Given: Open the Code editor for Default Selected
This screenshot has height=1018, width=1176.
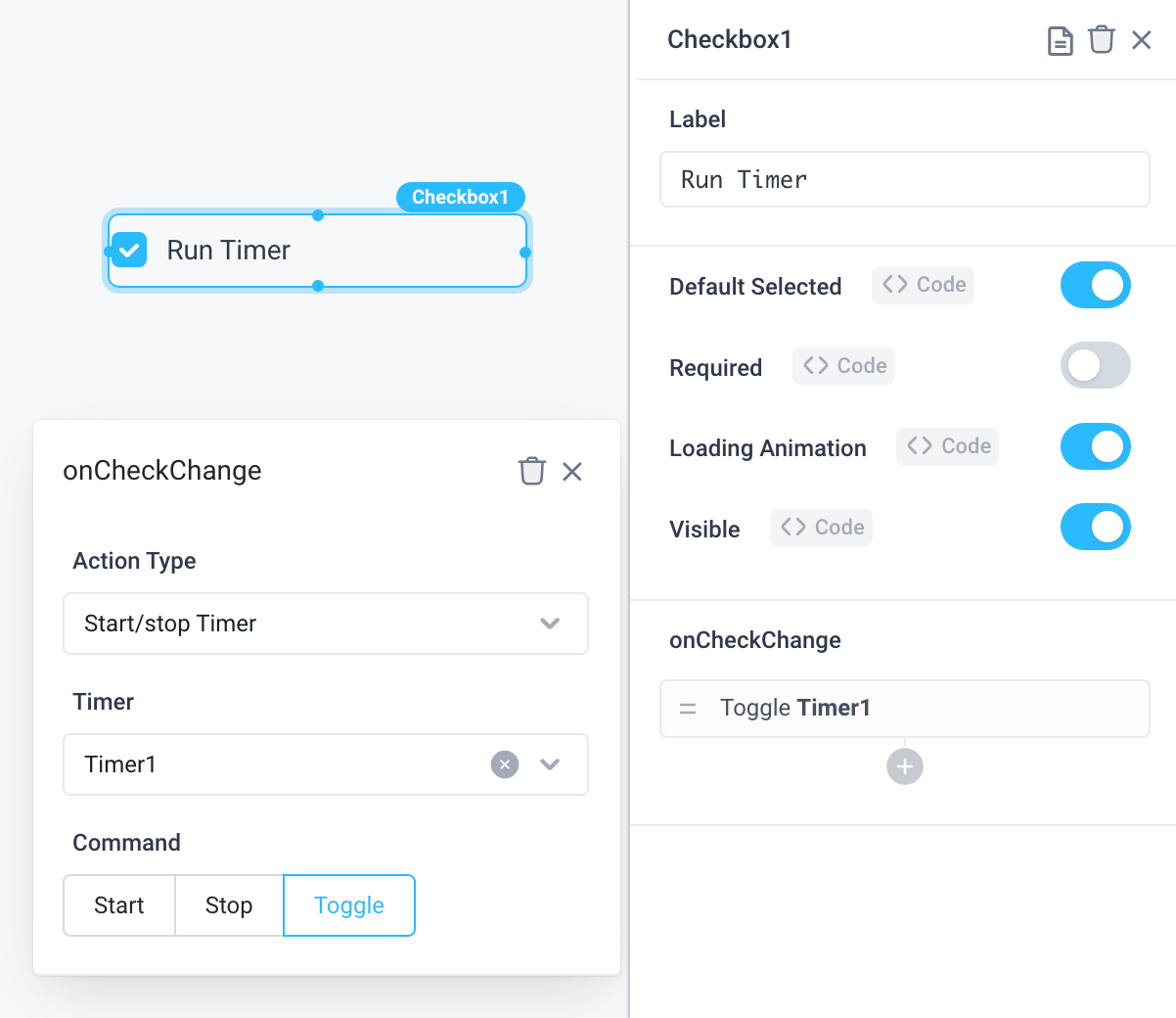Looking at the screenshot, I should 923,285.
